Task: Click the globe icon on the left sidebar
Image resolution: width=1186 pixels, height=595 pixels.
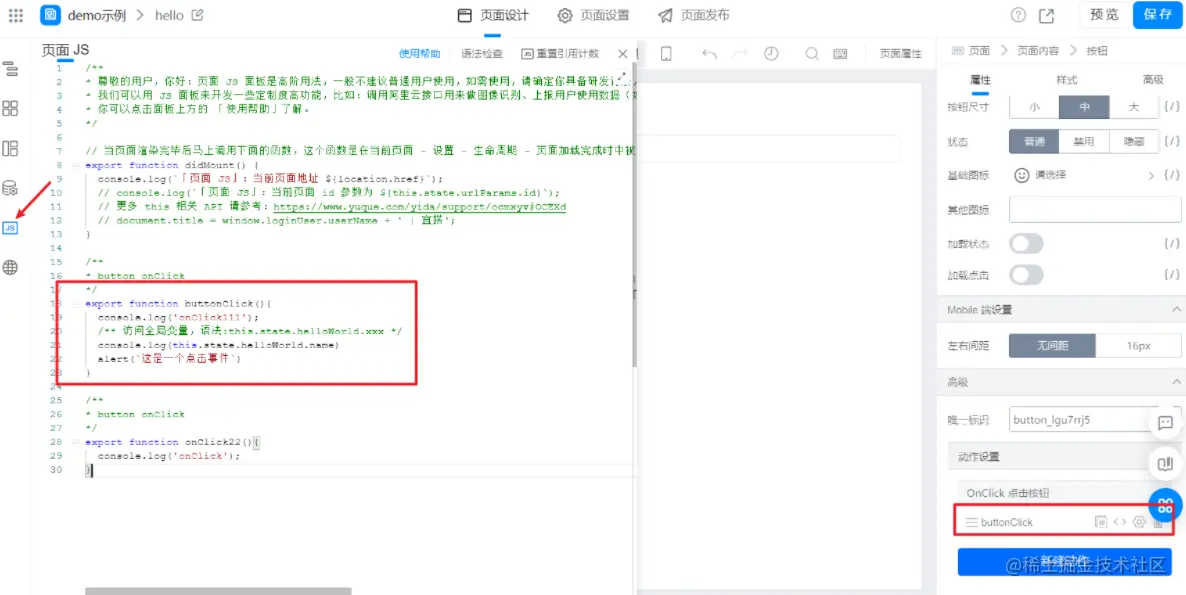Action: coord(12,266)
